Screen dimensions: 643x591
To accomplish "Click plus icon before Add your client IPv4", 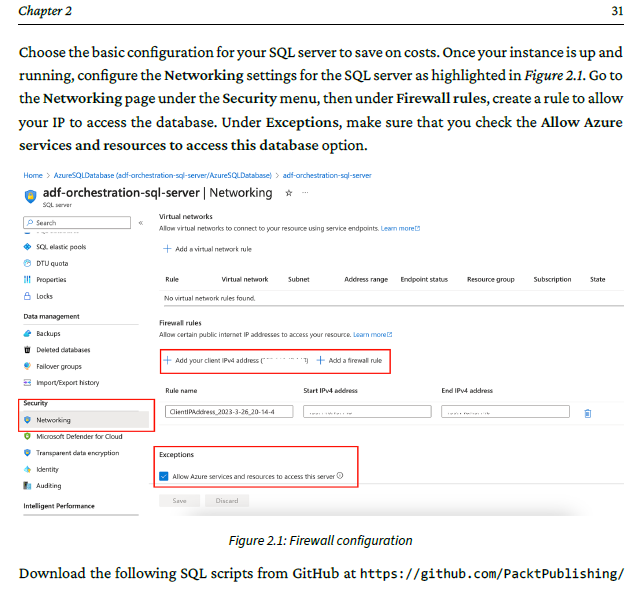I will 167,360.
